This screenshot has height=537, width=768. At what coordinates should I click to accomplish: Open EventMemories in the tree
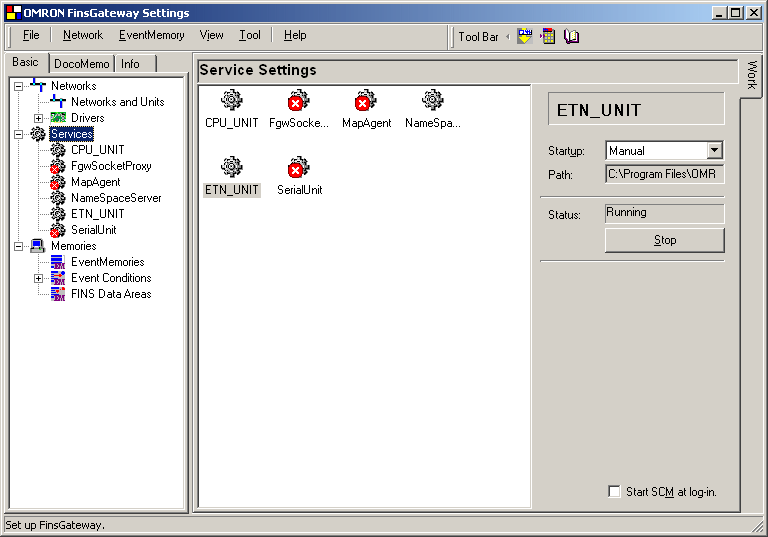pyautogui.click(x=108, y=262)
